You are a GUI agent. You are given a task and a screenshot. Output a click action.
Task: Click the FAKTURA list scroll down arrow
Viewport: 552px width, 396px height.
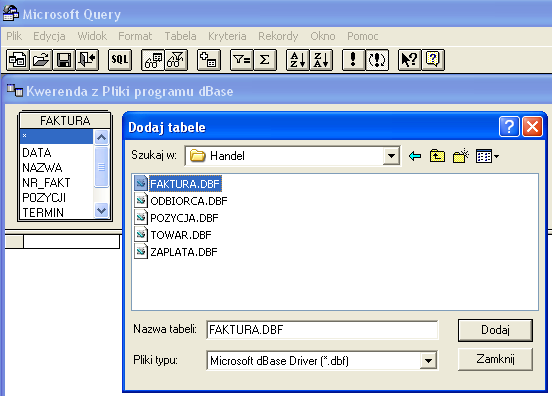click(x=101, y=211)
